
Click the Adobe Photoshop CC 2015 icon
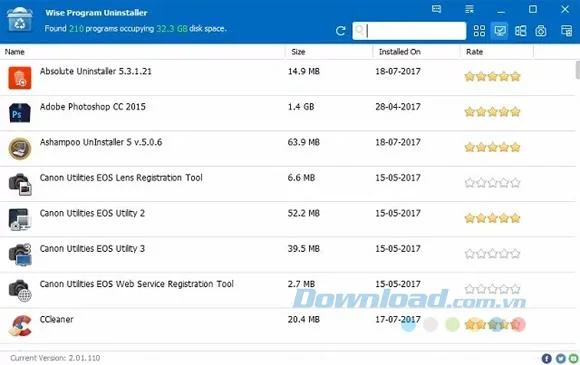[x=20, y=113]
